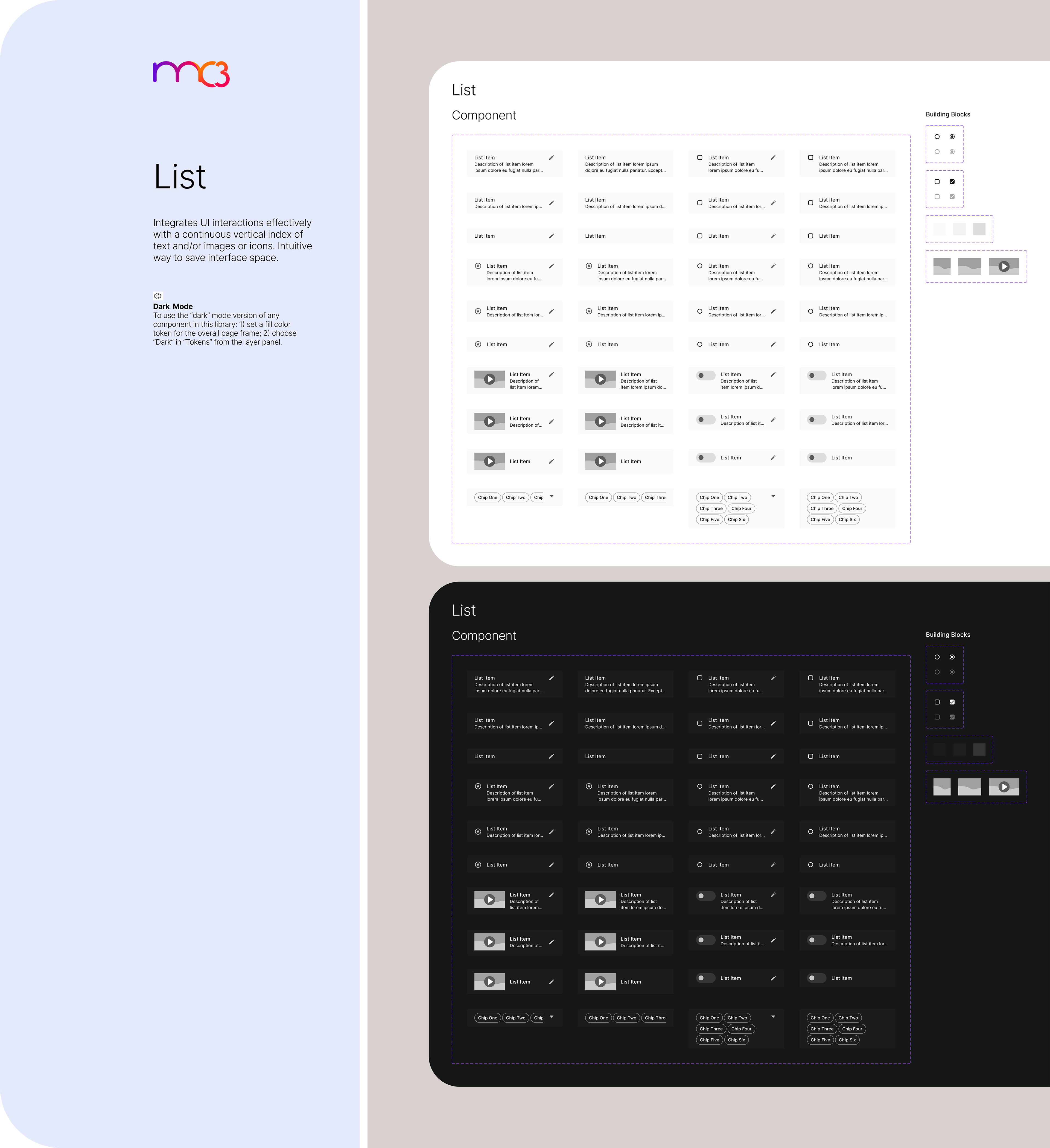Viewport: 1050px width, 1148px height.
Task: Click 'Building Blocks' heading in the light panel
Action: point(947,115)
